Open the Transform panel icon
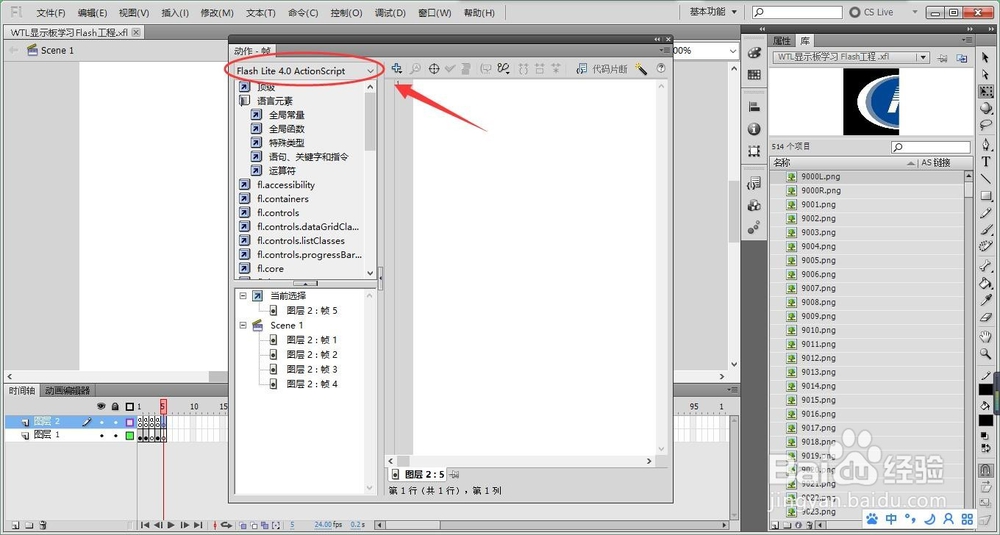Viewport: 1000px width, 535px height. (x=754, y=151)
